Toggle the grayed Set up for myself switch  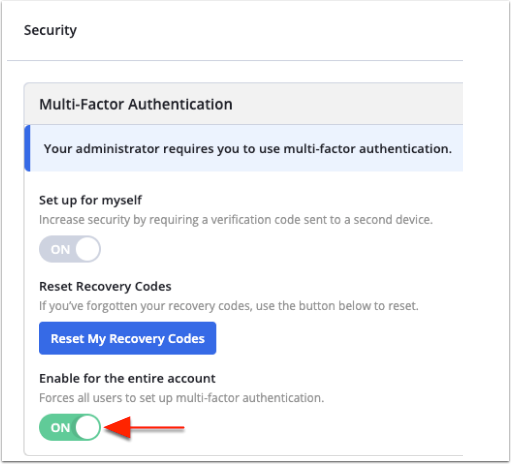pos(70,249)
